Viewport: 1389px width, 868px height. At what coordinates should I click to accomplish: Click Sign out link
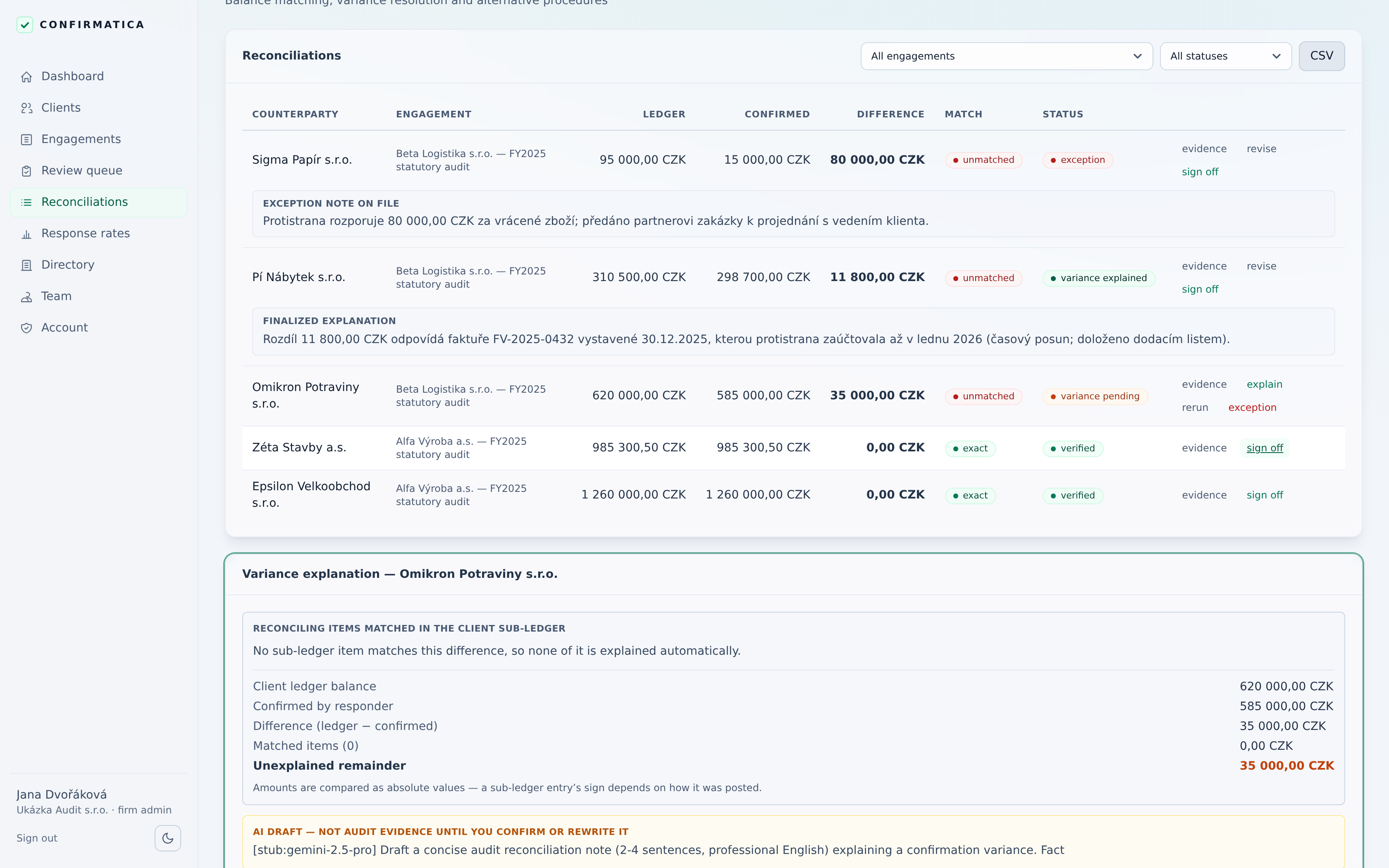37,838
